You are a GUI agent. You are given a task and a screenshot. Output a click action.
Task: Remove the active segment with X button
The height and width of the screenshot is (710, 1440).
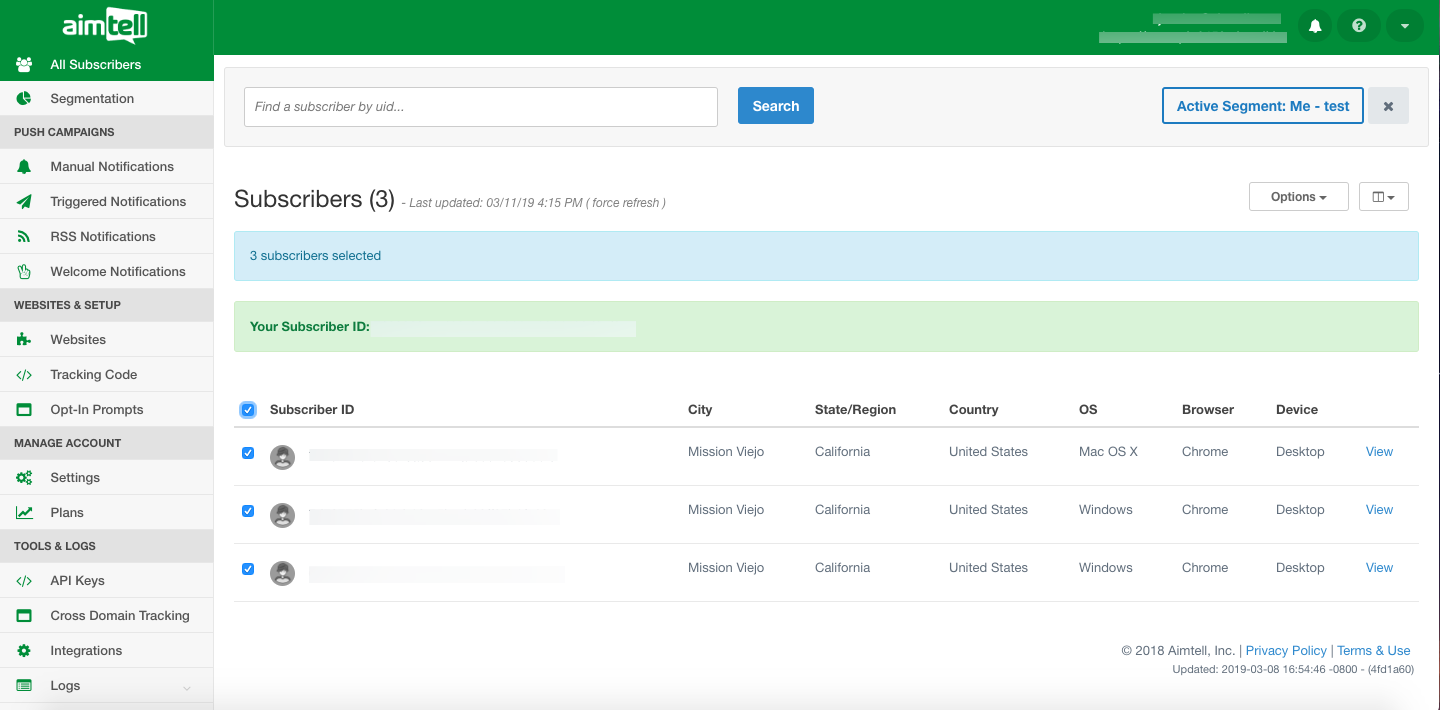click(x=1388, y=106)
